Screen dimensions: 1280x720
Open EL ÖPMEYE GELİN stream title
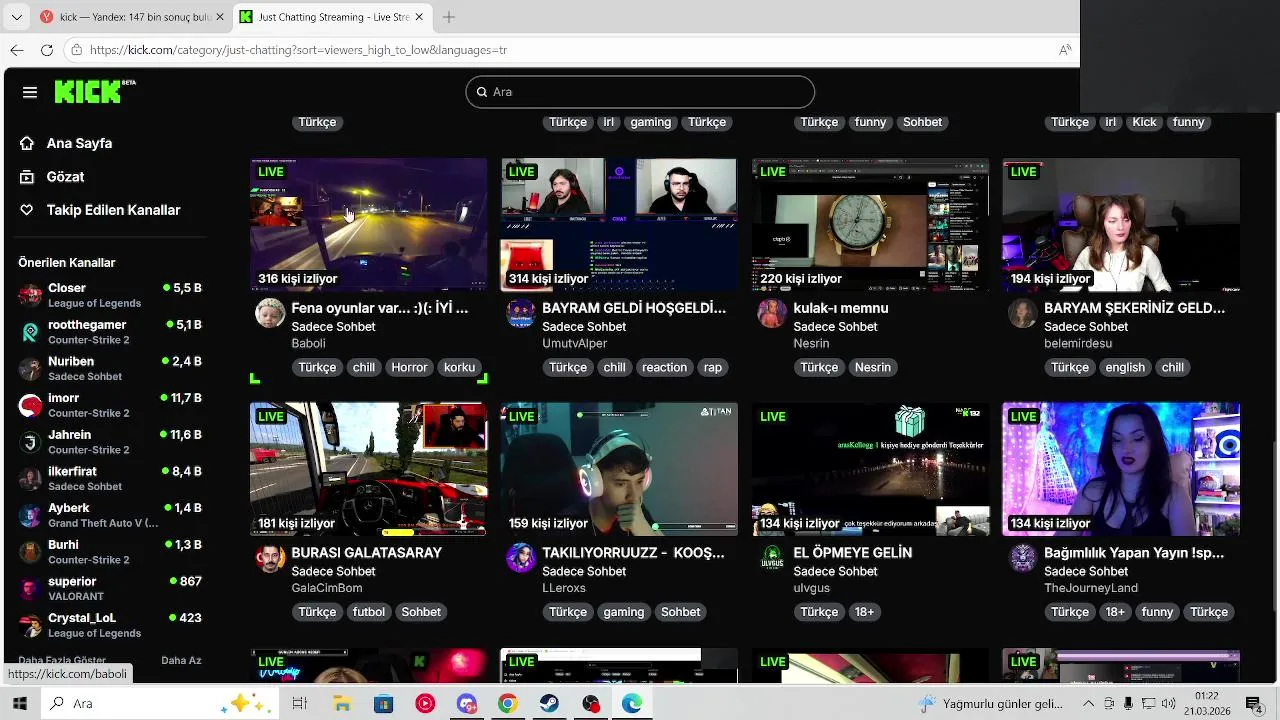(x=852, y=553)
